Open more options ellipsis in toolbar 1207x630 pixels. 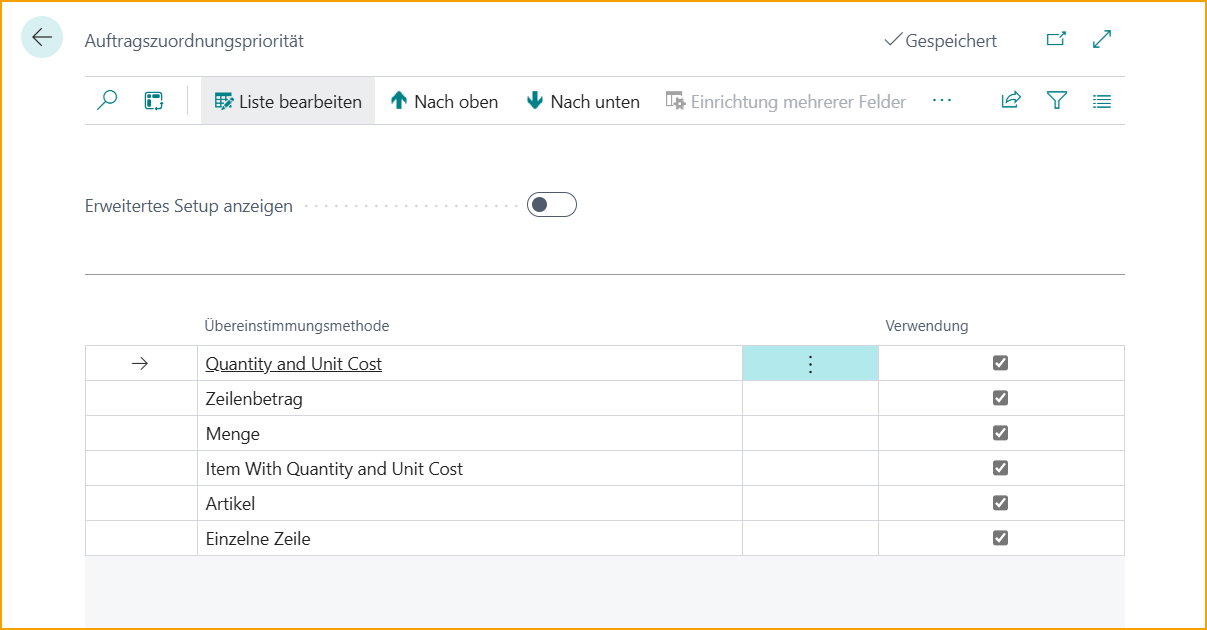(x=941, y=101)
